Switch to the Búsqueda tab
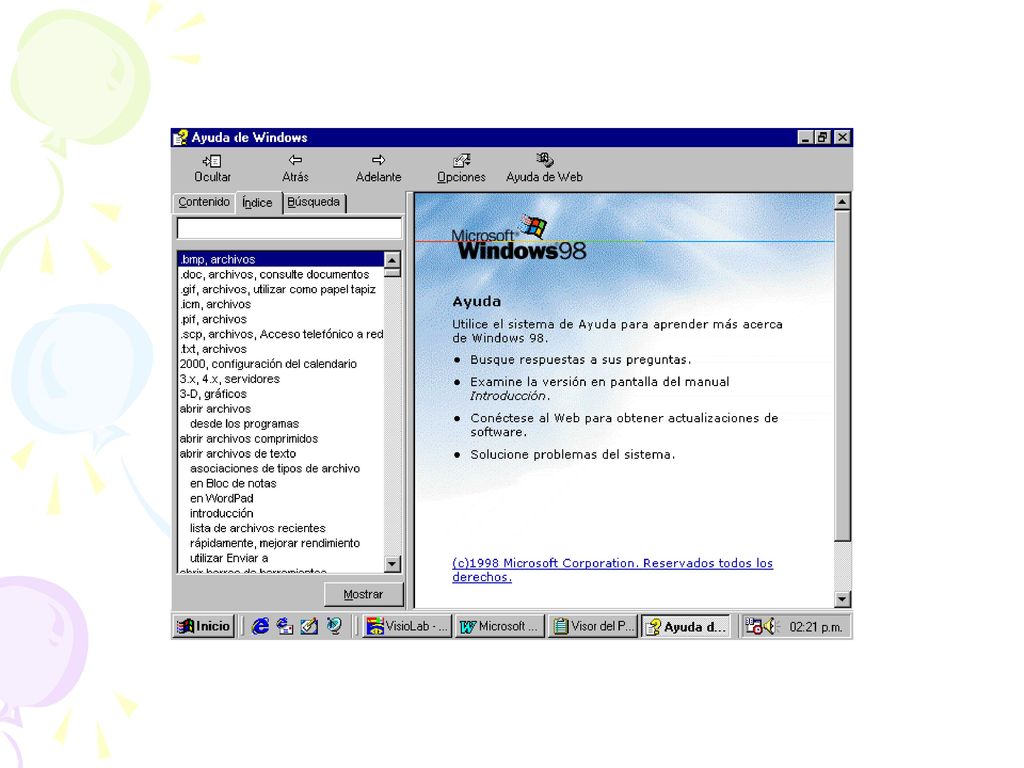The image size is (1024, 768). coord(313,202)
